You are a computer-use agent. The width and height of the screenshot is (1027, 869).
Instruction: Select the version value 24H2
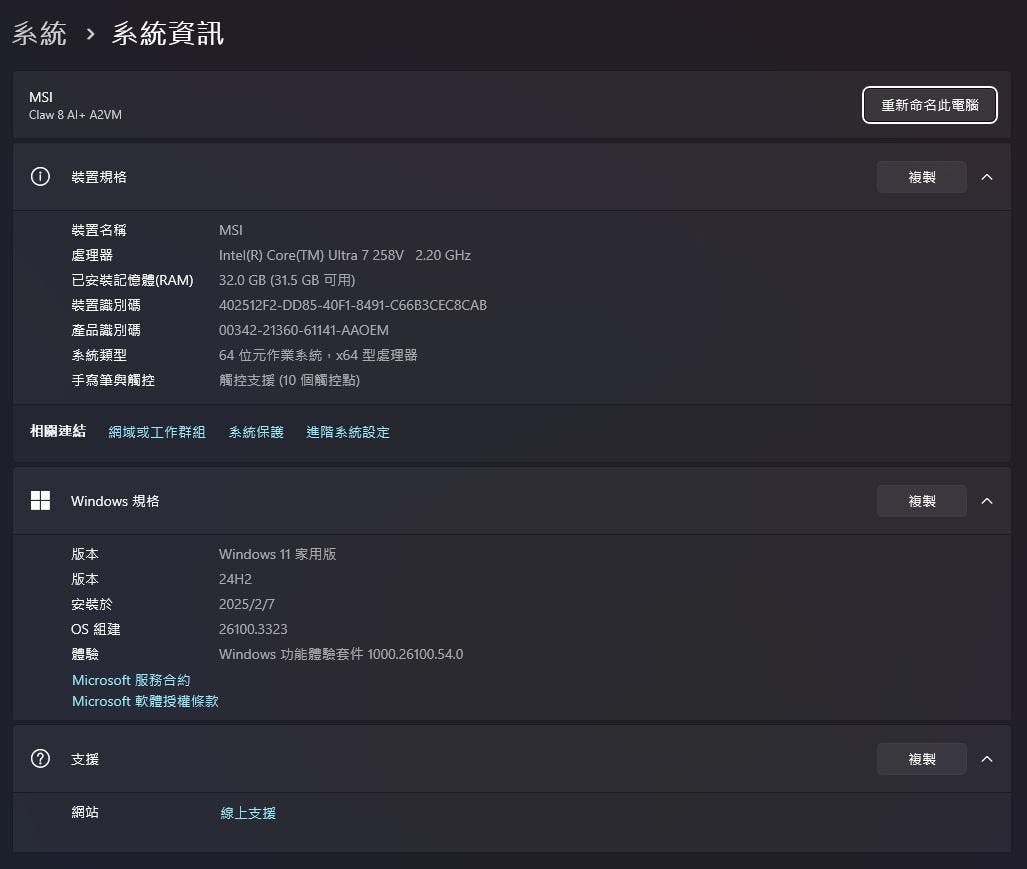pyautogui.click(x=235, y=579)
